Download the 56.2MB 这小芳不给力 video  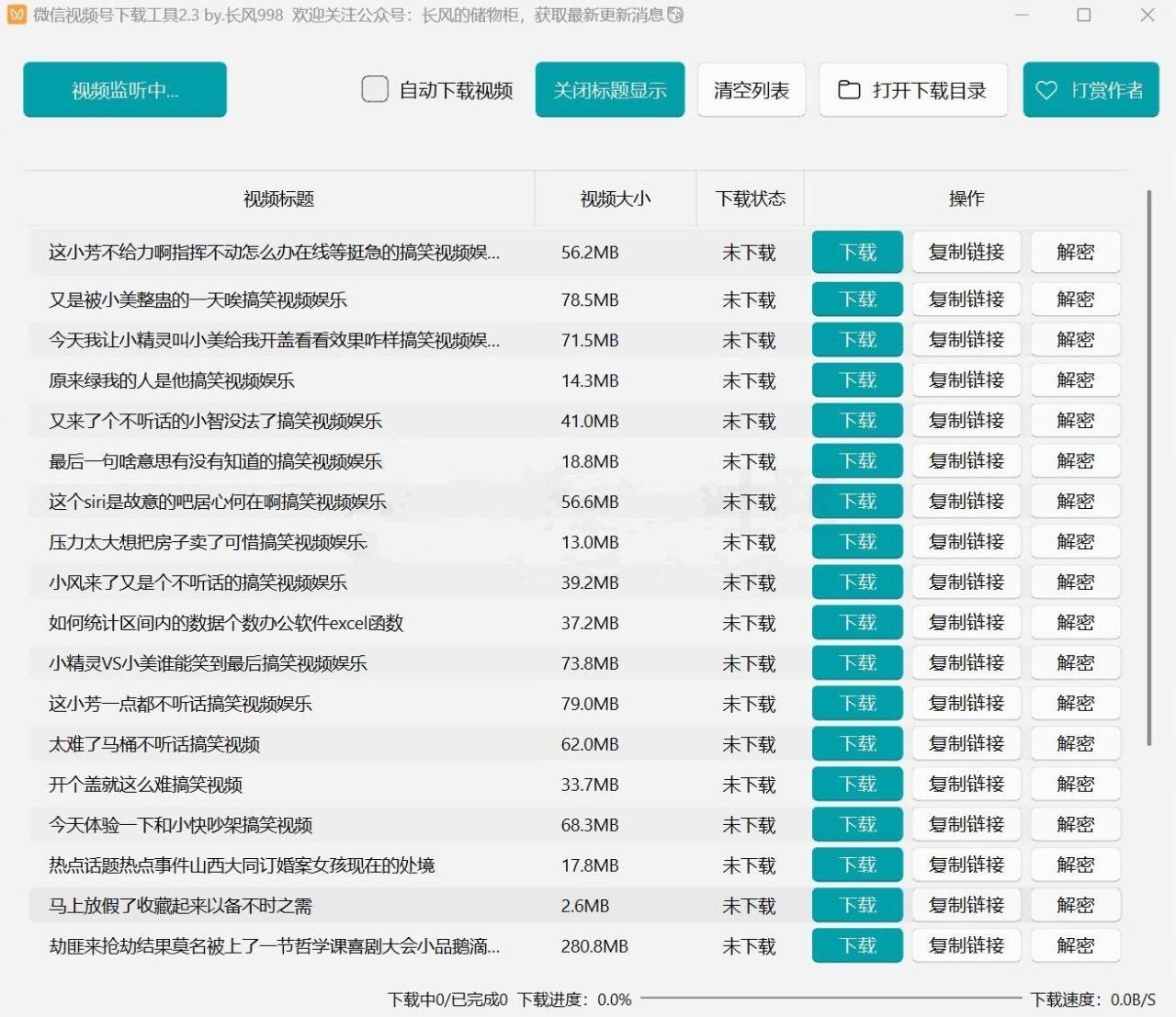pyautogui.click(x=857, y=252)
